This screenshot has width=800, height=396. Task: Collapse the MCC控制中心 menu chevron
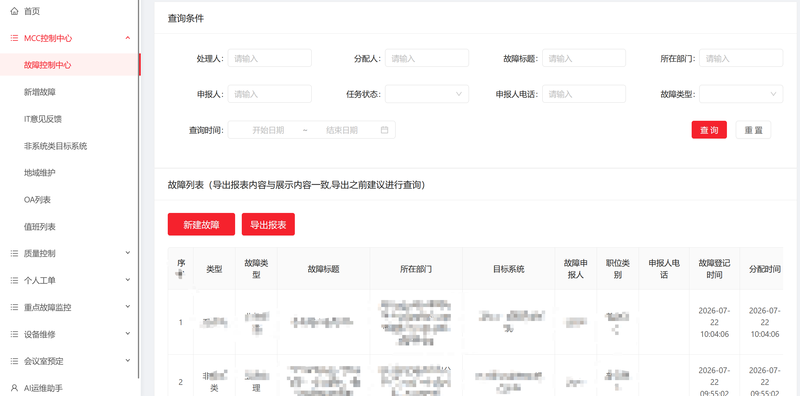pos(128,38)
